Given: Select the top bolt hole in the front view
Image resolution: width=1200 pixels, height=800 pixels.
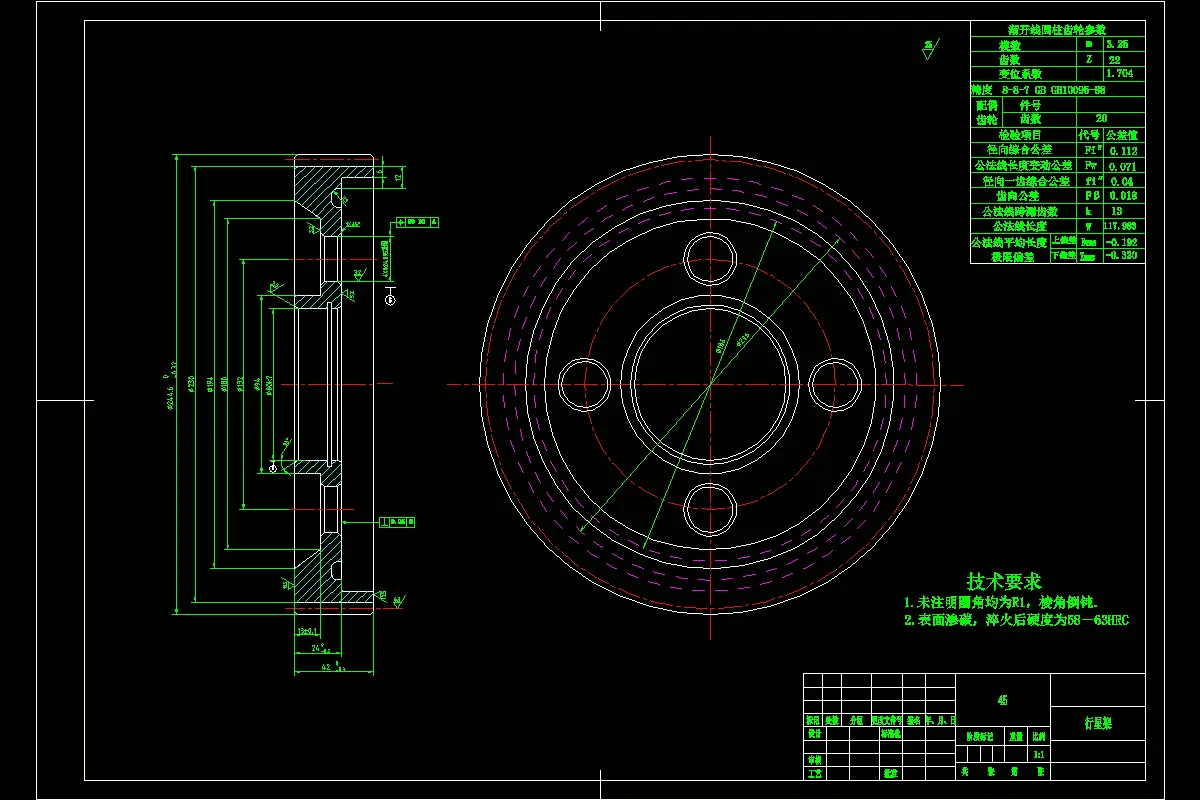Looking at the screenshot, I should pyautogui.click(x=711, y=260).
